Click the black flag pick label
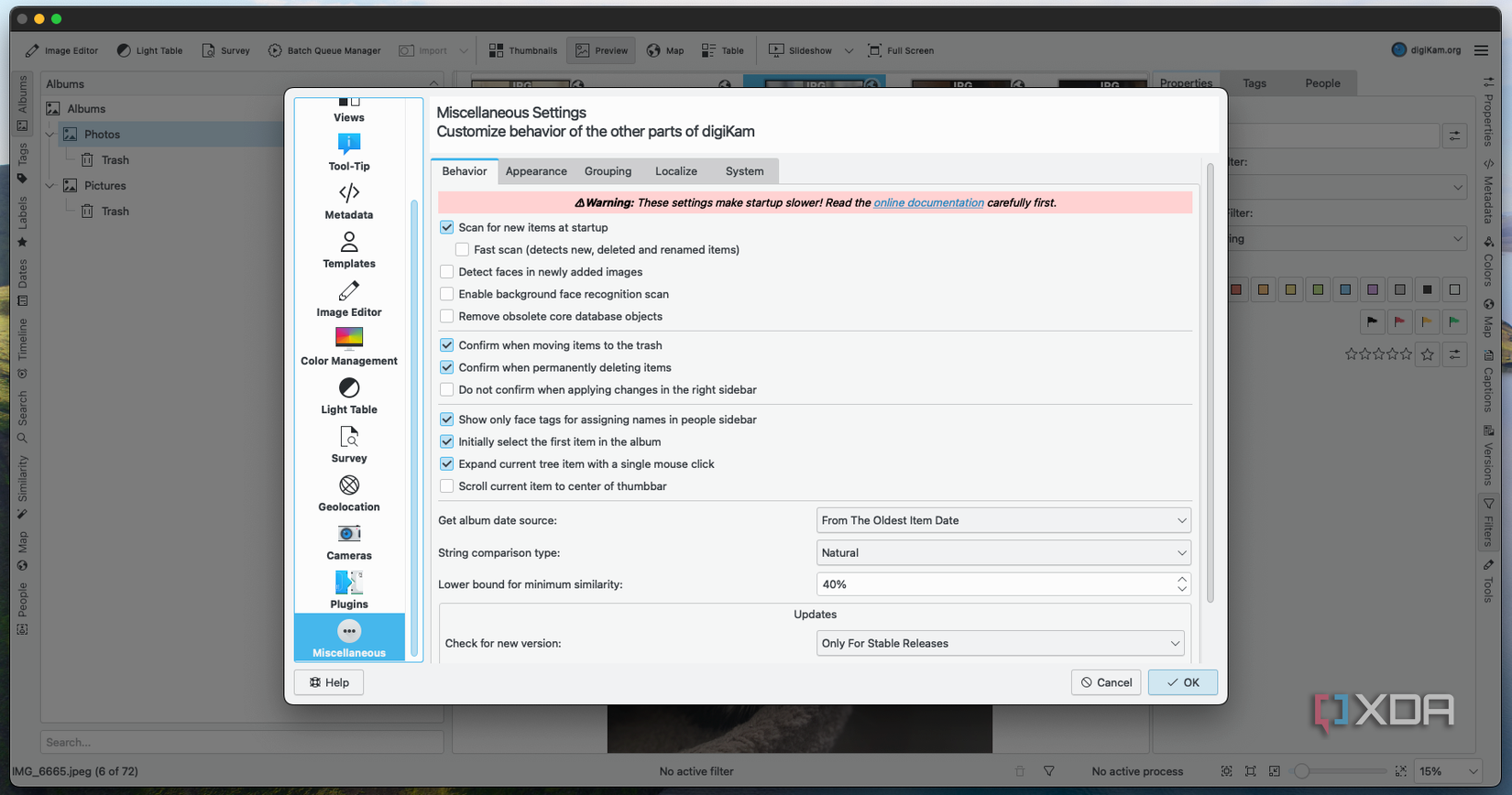Viewport: 1512px width, 795px height. tap(1372, 321)
